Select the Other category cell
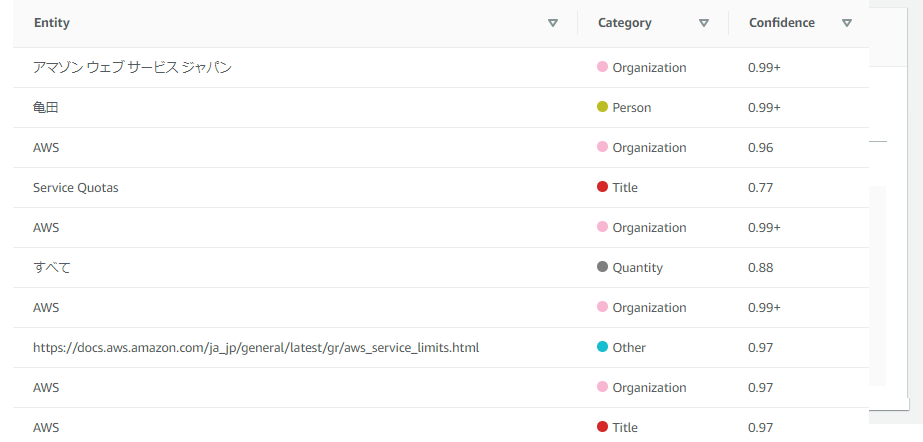The image size is (923, 442). [x=629, y=348]
